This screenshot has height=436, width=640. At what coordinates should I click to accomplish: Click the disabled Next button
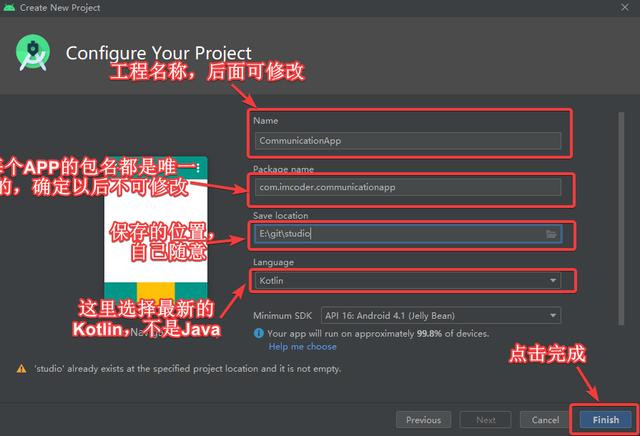485,420
